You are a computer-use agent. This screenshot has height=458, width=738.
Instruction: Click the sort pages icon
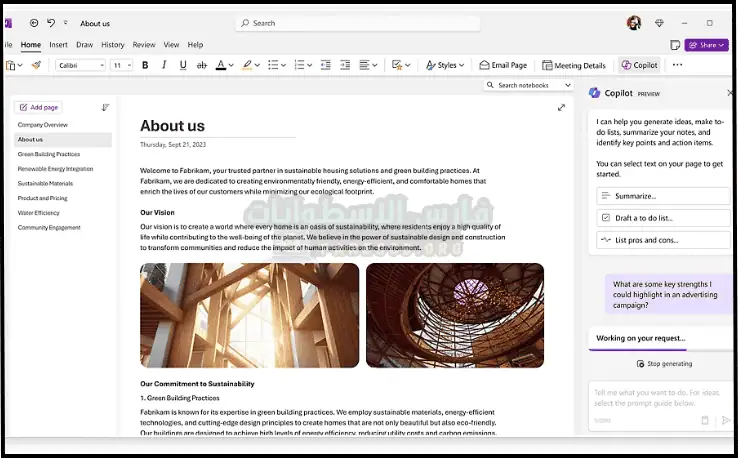point(105,107)
